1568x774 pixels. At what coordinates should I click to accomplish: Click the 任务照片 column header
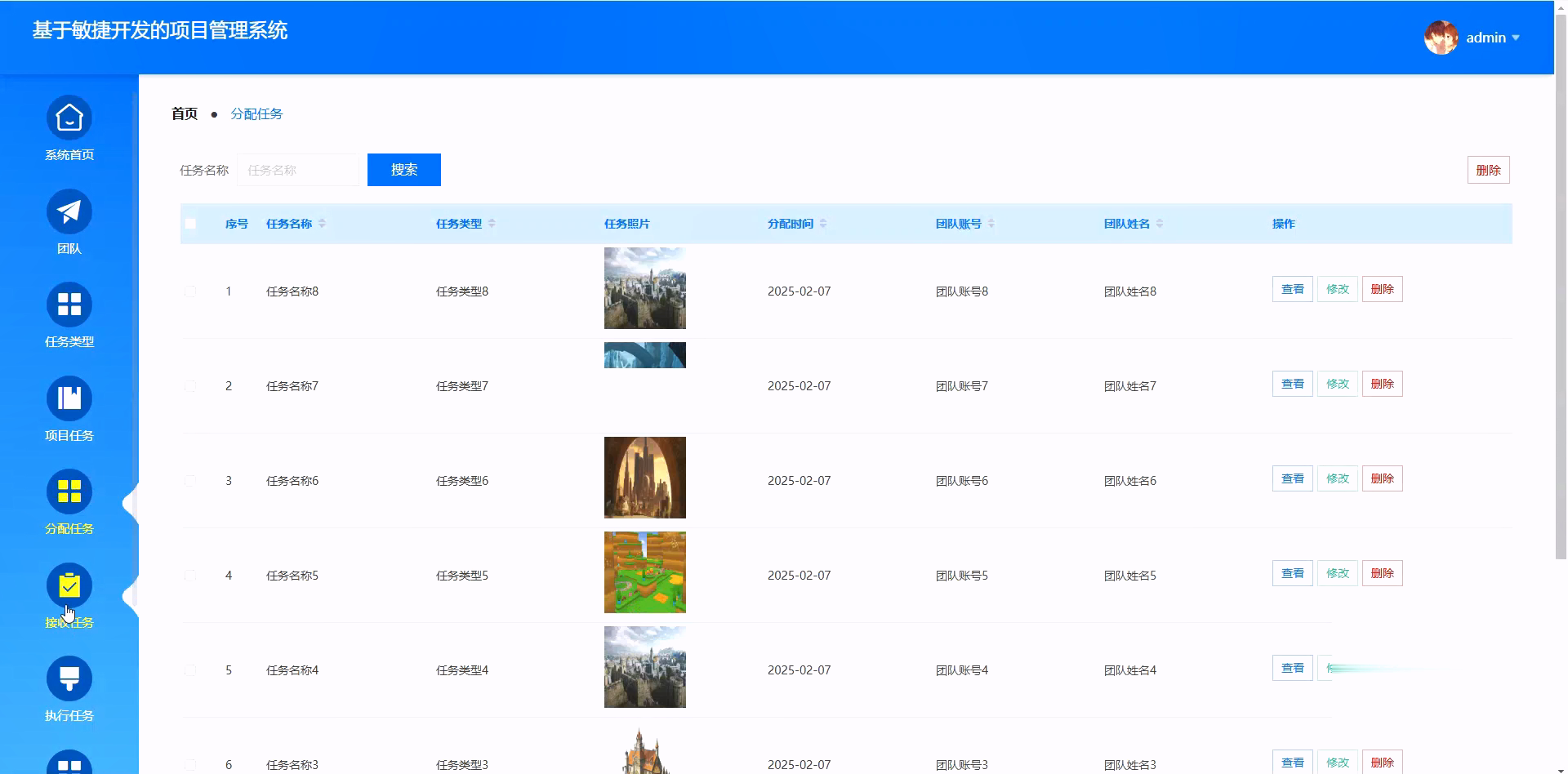(x=627, y=224)
